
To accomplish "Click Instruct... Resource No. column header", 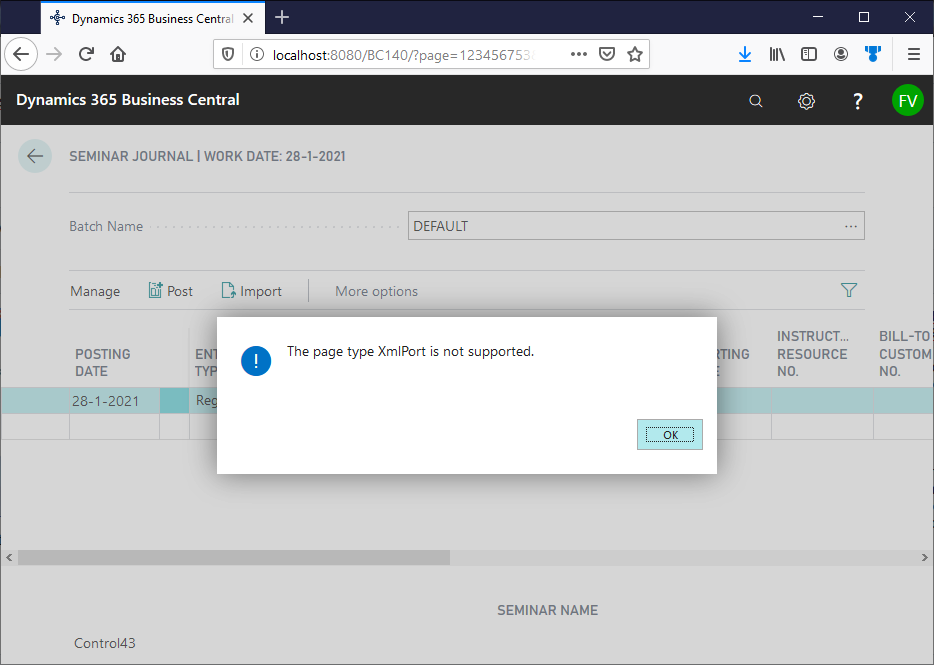I will (812, 353).
